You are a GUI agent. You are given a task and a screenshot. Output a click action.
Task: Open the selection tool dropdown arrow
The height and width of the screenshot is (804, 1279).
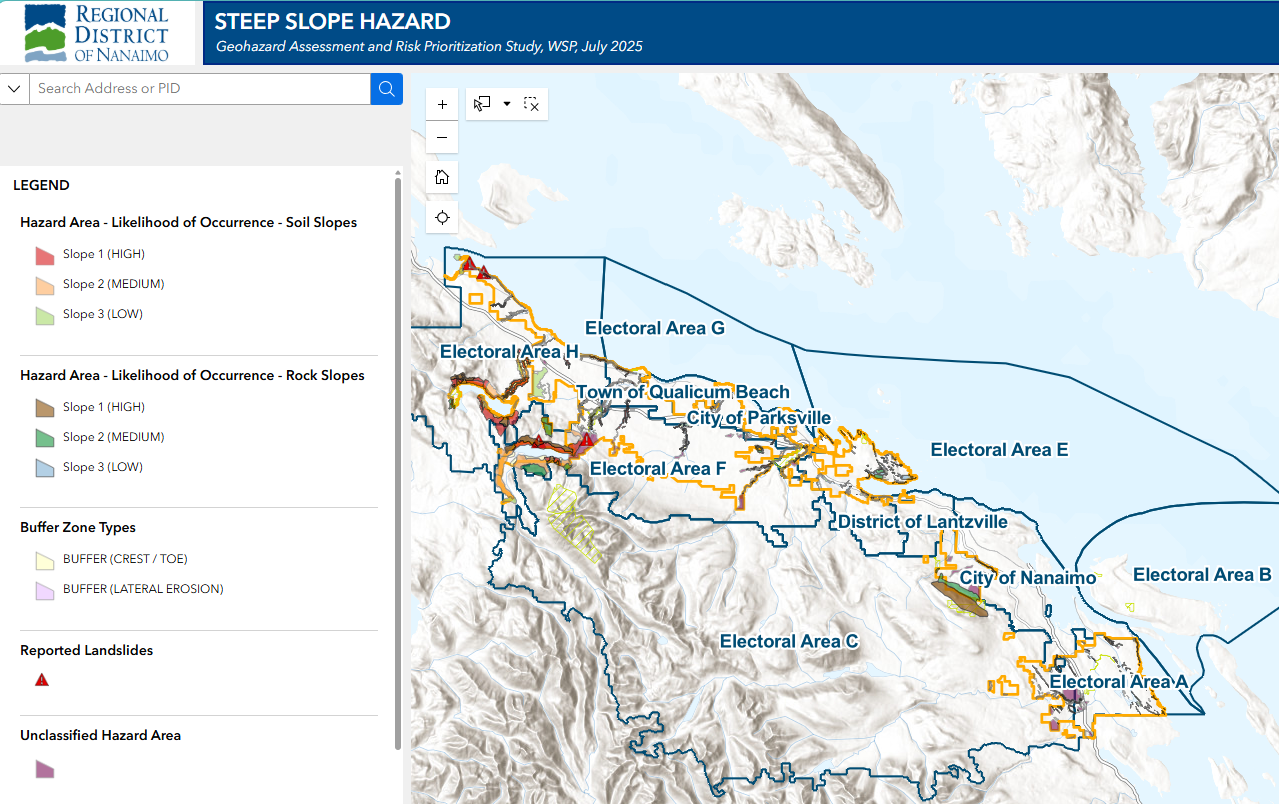[506, 103]
